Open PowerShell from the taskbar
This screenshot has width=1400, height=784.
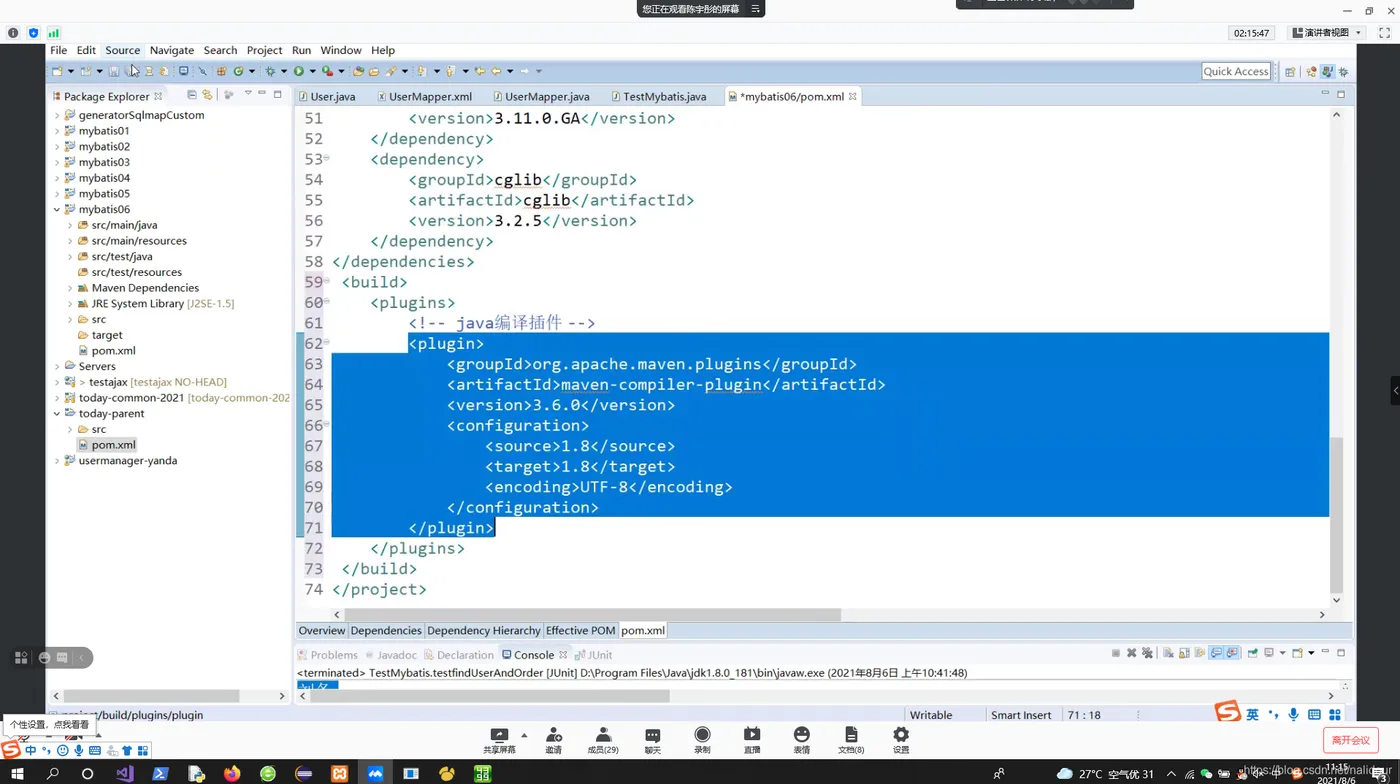click(x=160, y=773)
